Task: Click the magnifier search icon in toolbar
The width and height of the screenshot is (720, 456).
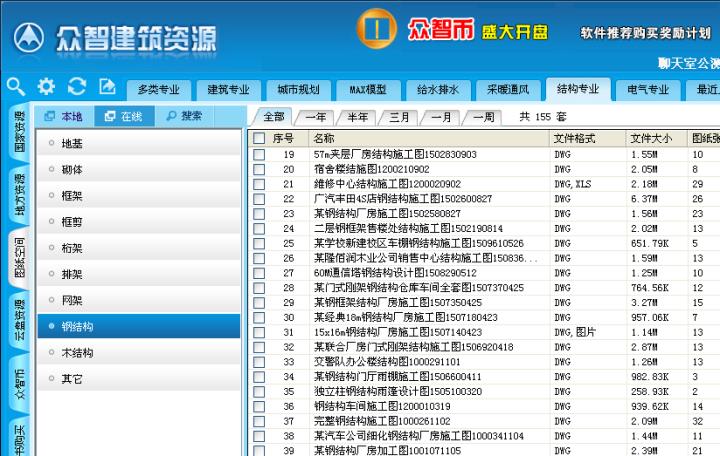Action: point(15,87)
